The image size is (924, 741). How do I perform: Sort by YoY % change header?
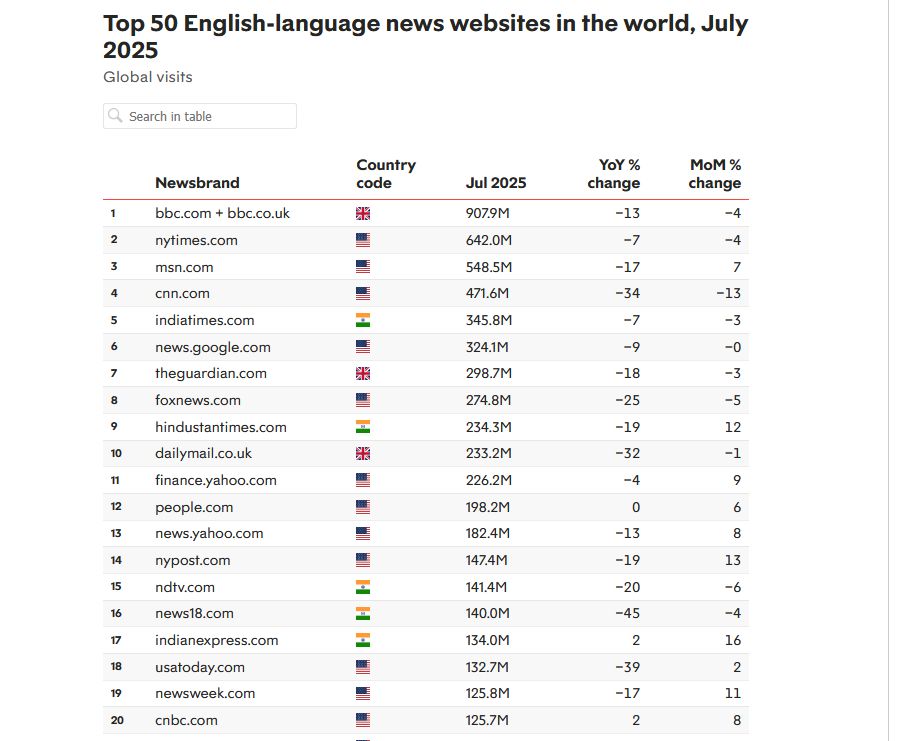click(613, 174)
